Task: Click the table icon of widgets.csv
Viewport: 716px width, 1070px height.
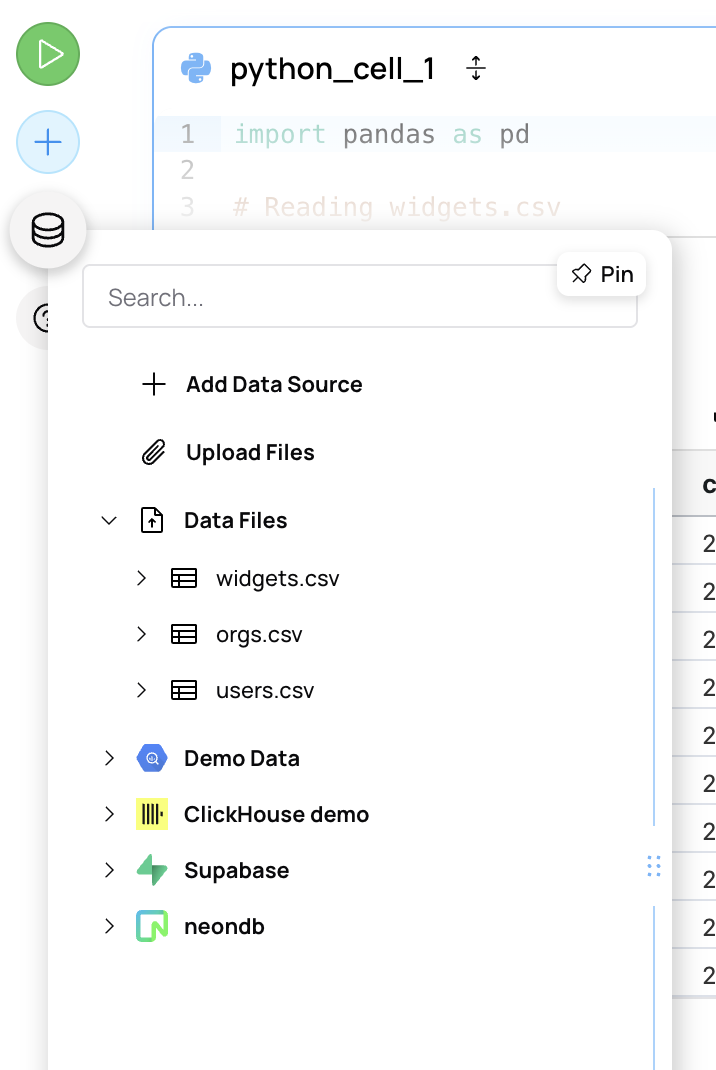Action: 184,579
